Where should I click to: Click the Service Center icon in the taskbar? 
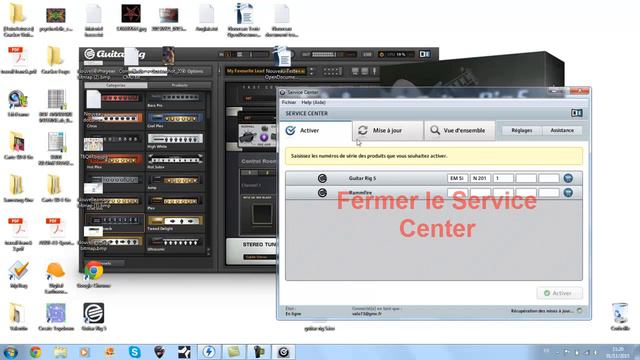coord(283,352)
